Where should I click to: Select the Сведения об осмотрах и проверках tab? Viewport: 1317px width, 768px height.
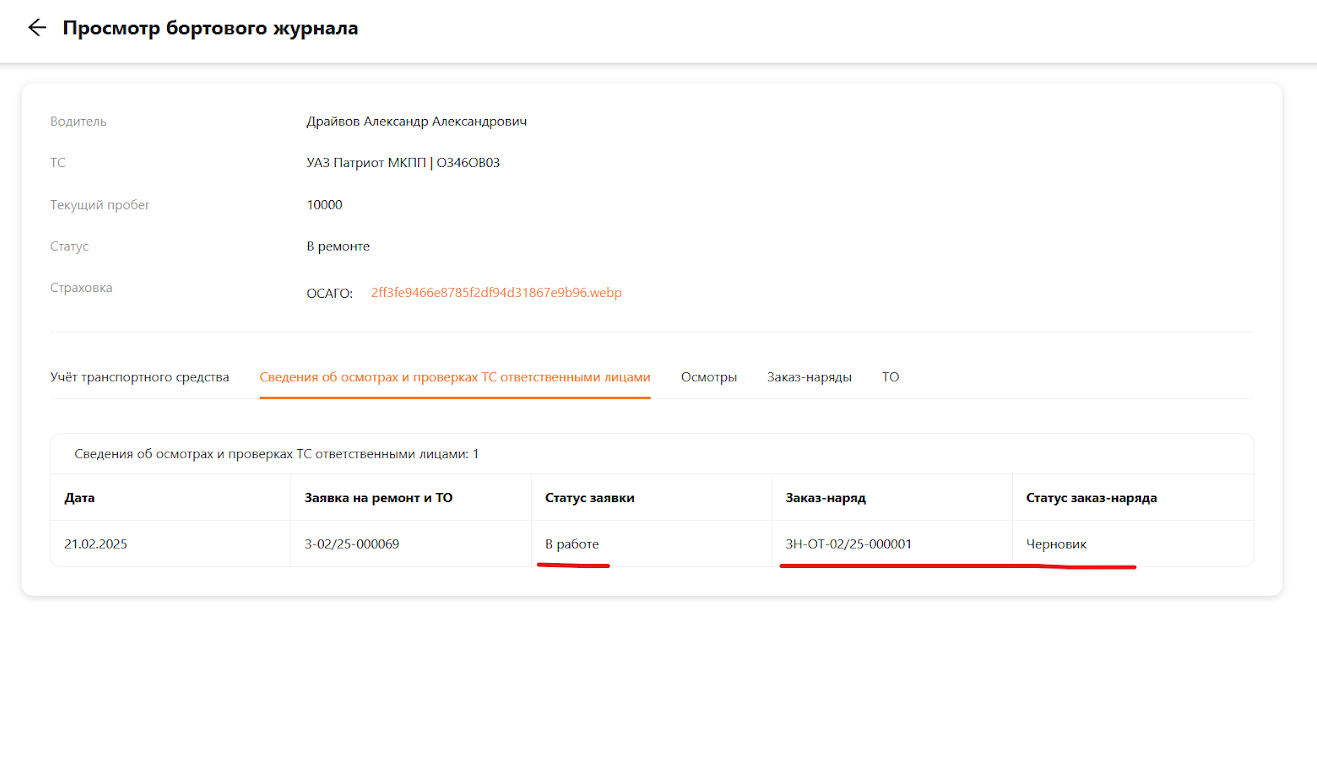tap(455, 377)
